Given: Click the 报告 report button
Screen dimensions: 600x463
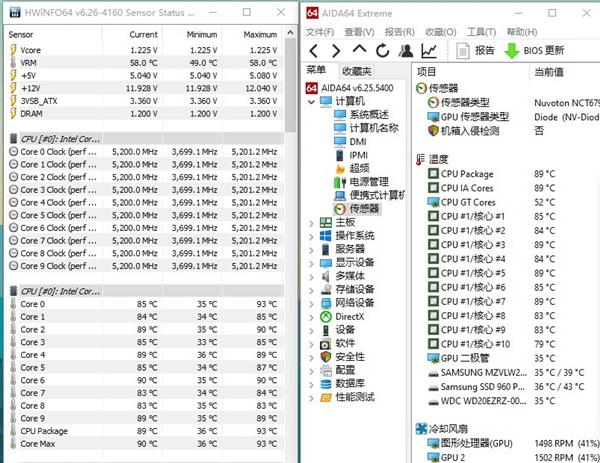Looking at the screenshot, I should [x=475, y=51].
